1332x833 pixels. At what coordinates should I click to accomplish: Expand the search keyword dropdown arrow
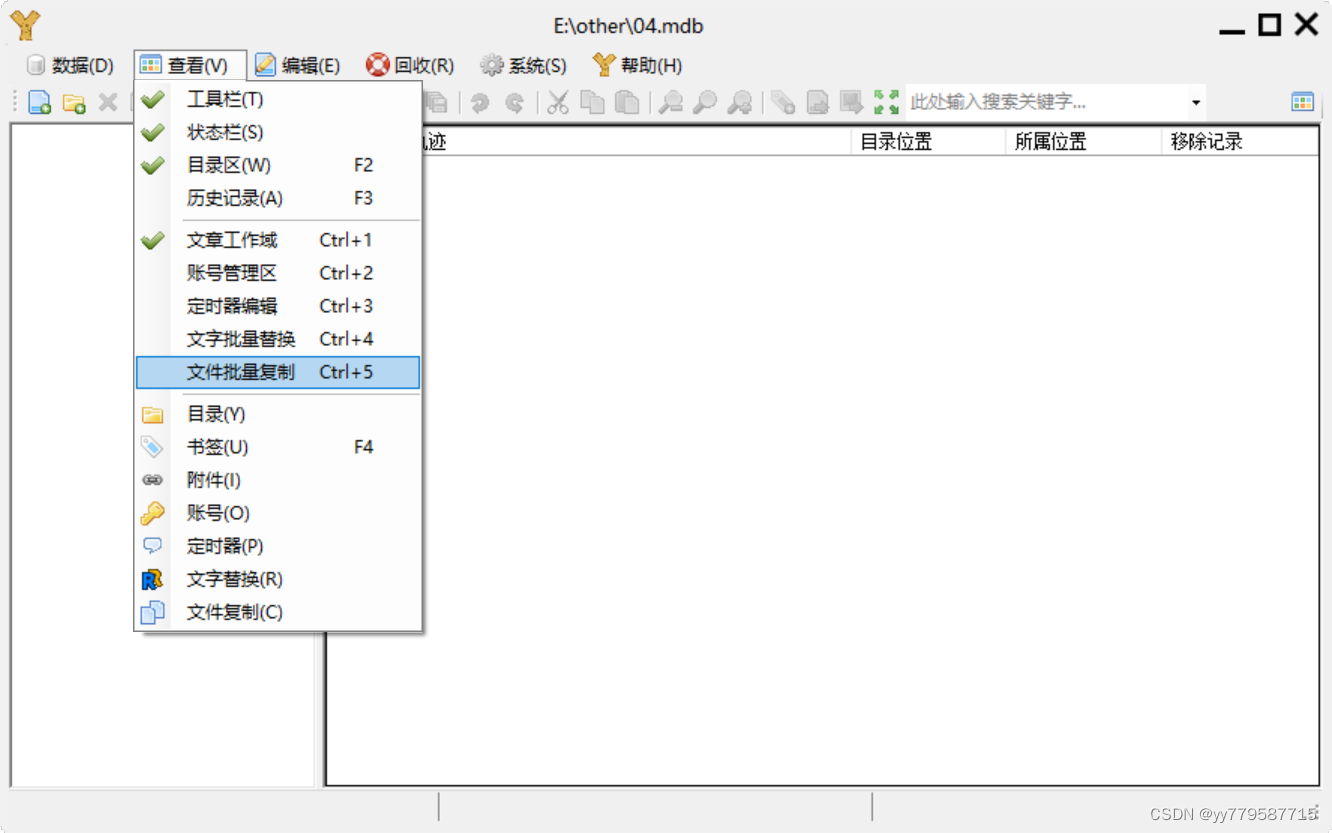[1195, 102]
